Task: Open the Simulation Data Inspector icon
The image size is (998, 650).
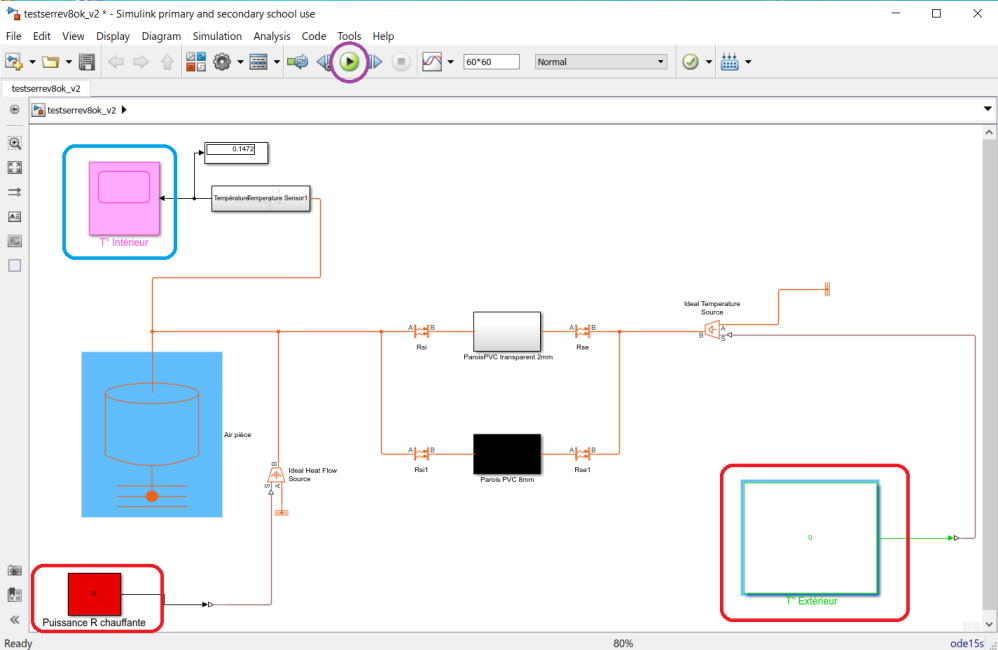Action: click(x=433, y=62)
